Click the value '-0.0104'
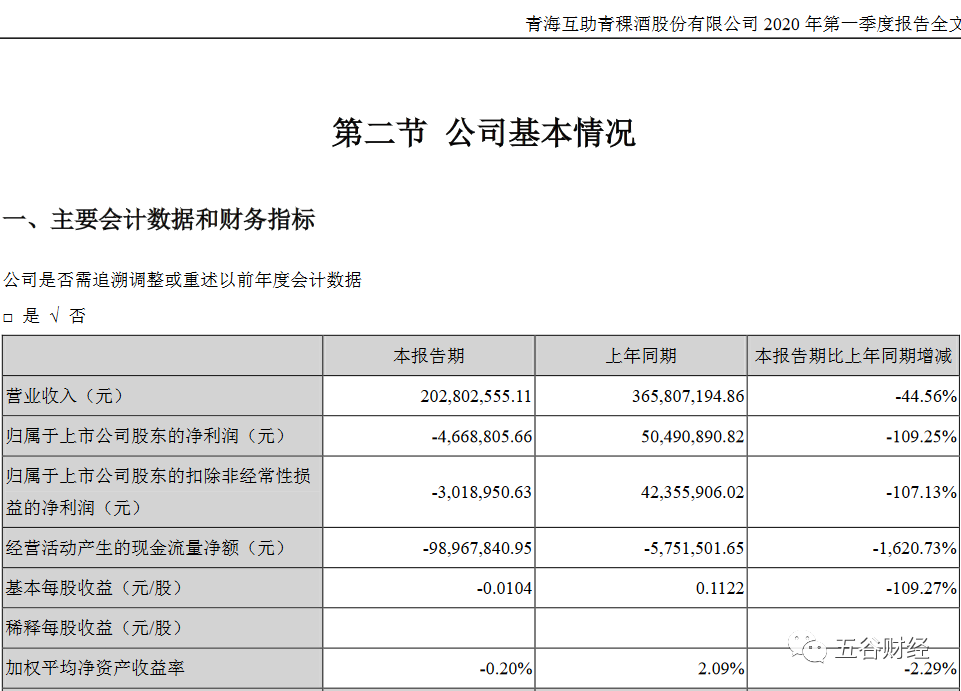Image resolution: width=961 pixels, height=691 pixels. pyautogui.click(x=504, y=589)
